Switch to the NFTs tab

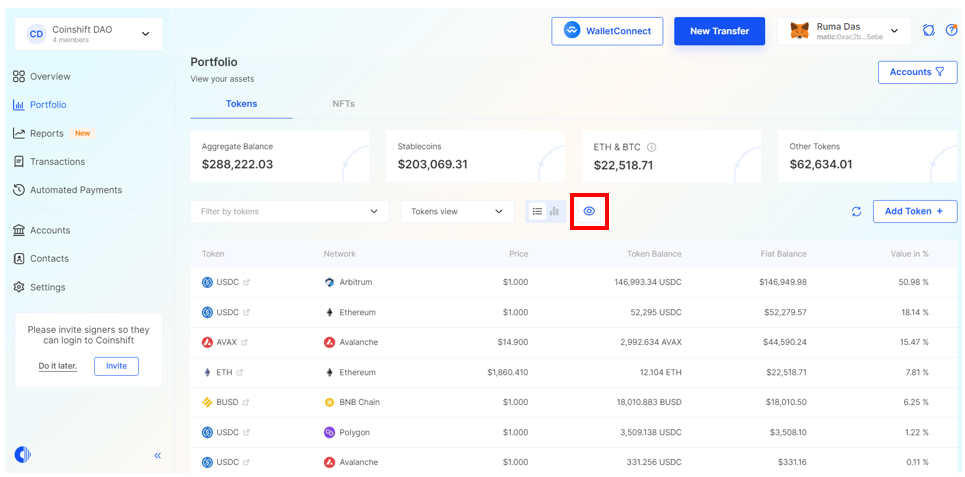coord(343,104)
